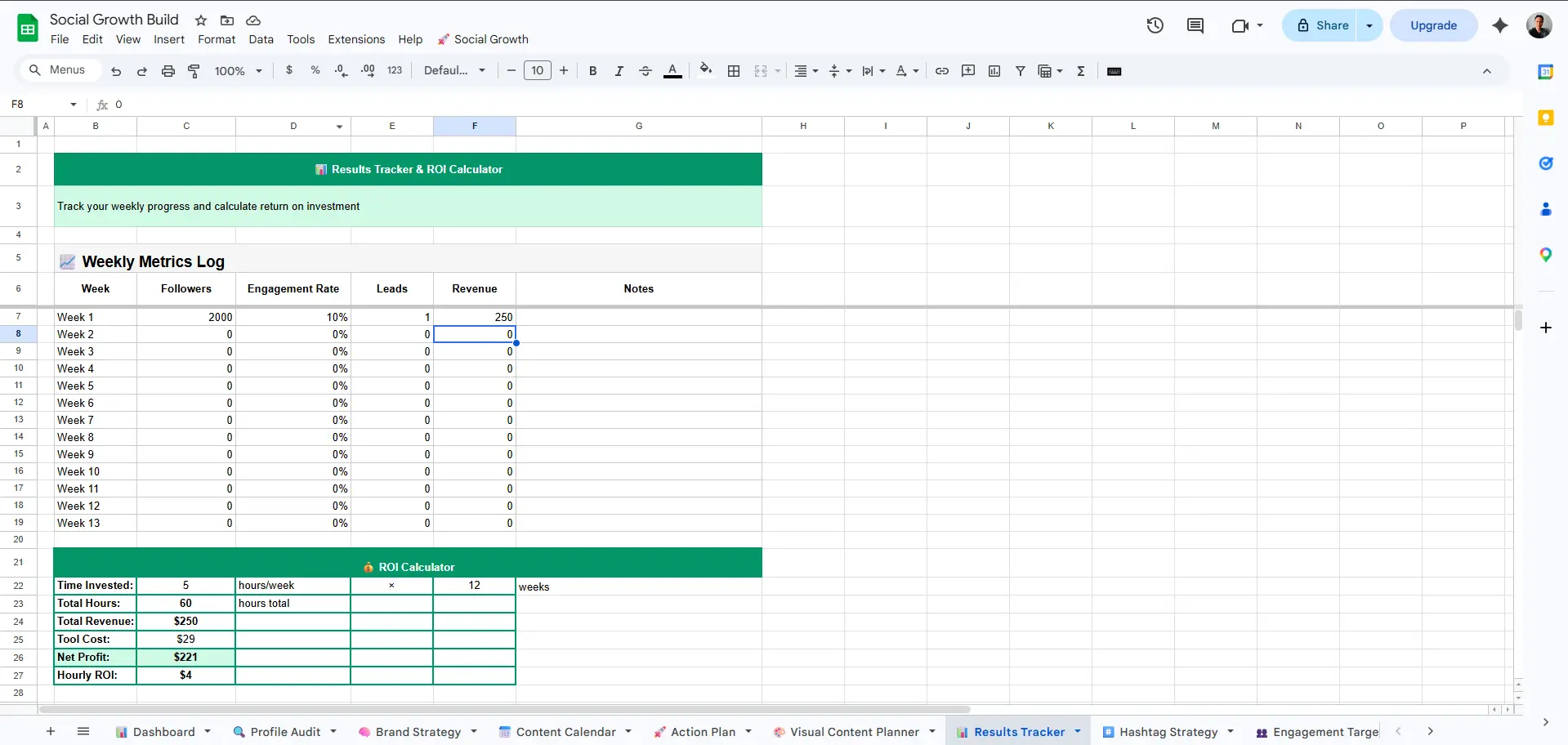Image resolution: width=1568 pixels, height=745 pixels.
Task: Toggle strikethrough formatting
Action: click(x=646, y=71)
